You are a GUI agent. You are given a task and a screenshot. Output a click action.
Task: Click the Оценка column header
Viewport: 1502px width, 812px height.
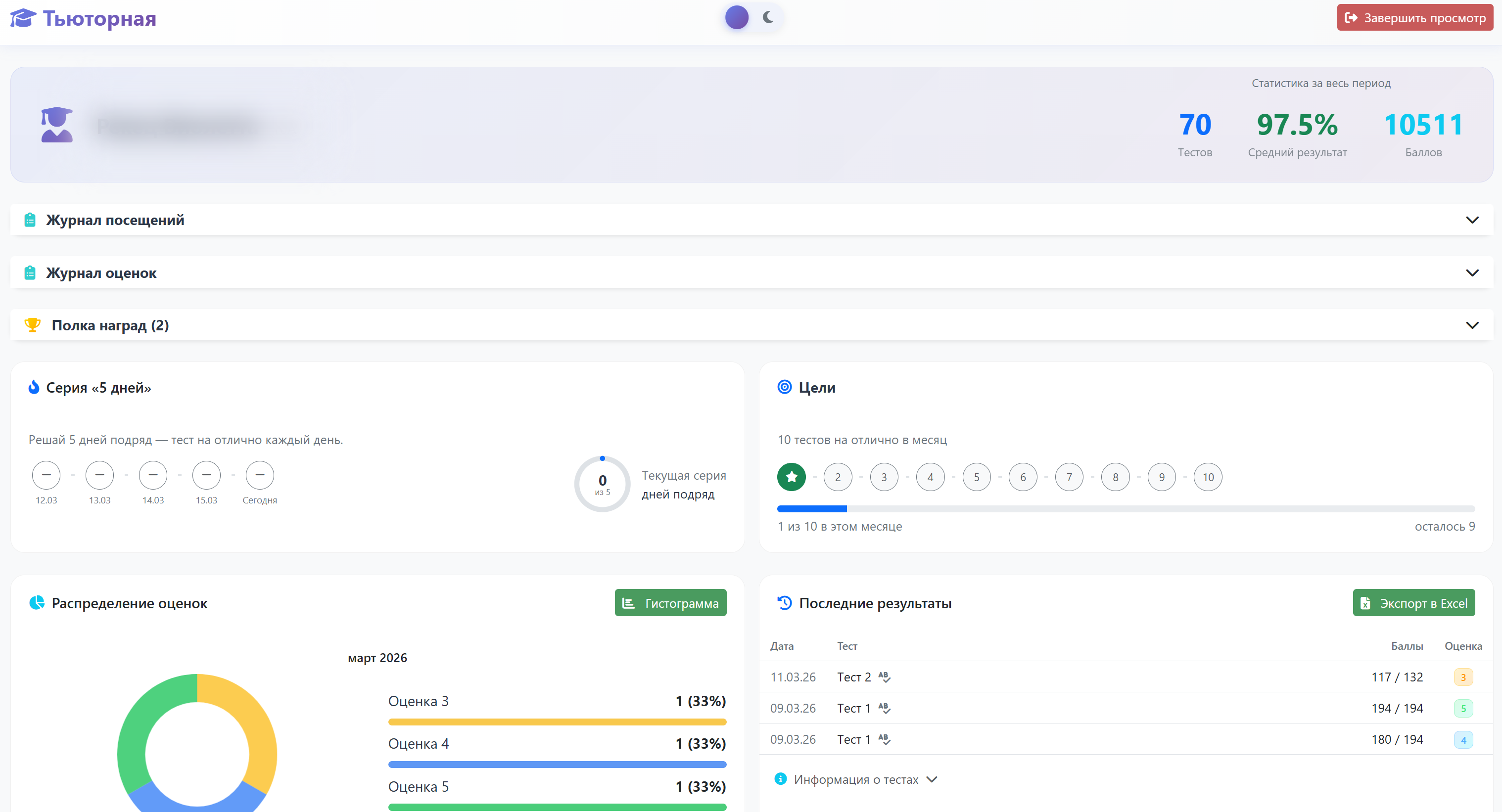[x=1463, y=646]
